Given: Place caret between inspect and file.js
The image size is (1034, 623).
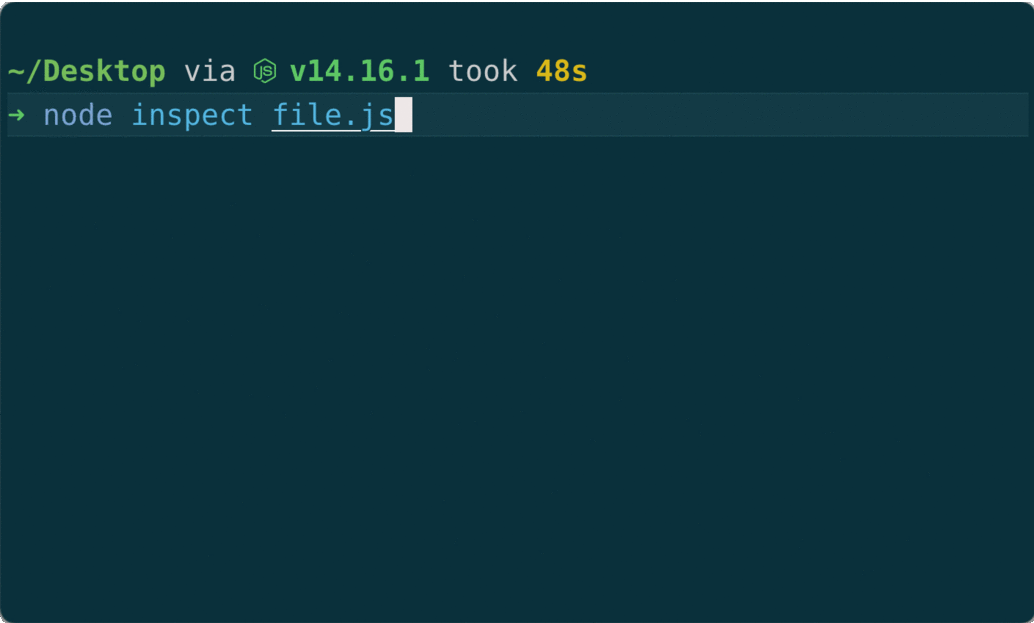Looking at the screenshot, I should 263,115.
